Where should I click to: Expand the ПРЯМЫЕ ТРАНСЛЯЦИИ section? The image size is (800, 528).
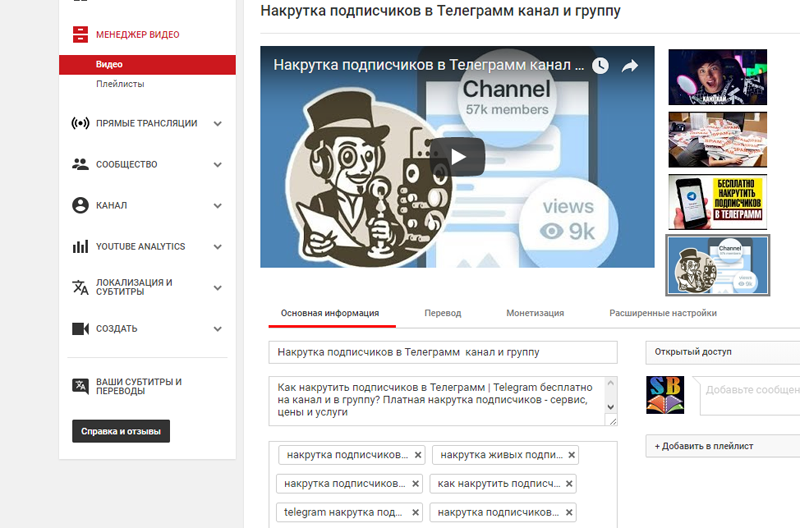(x=217, y=123)
